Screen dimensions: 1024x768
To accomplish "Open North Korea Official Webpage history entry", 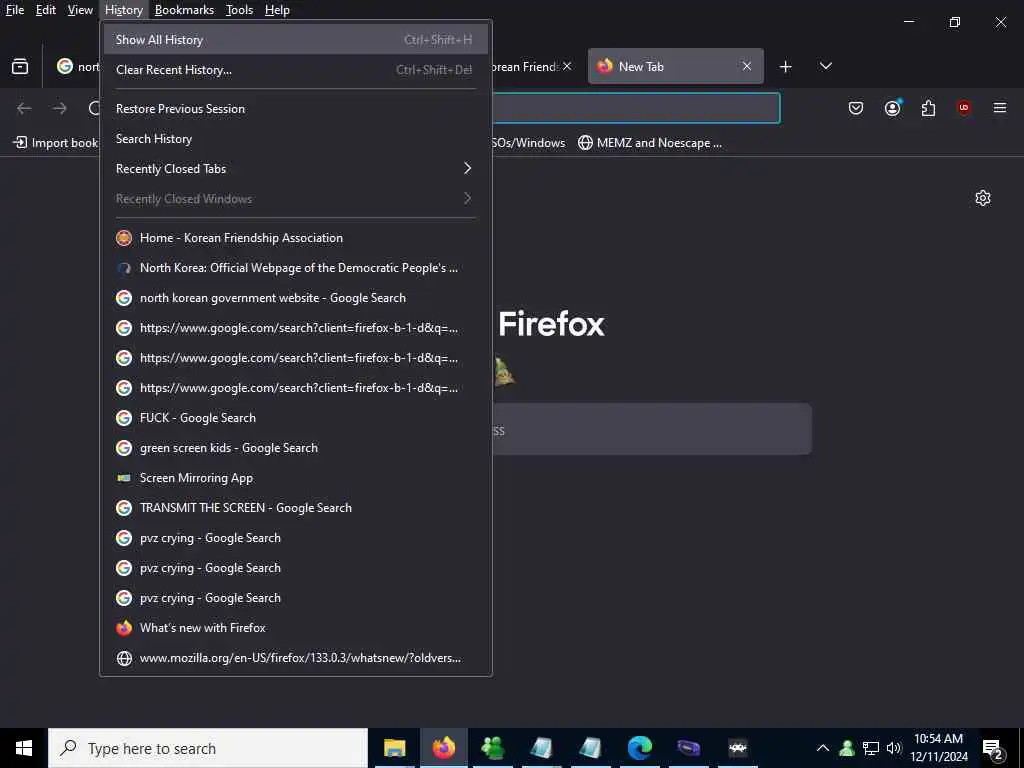I will click(x=295, y=268).
